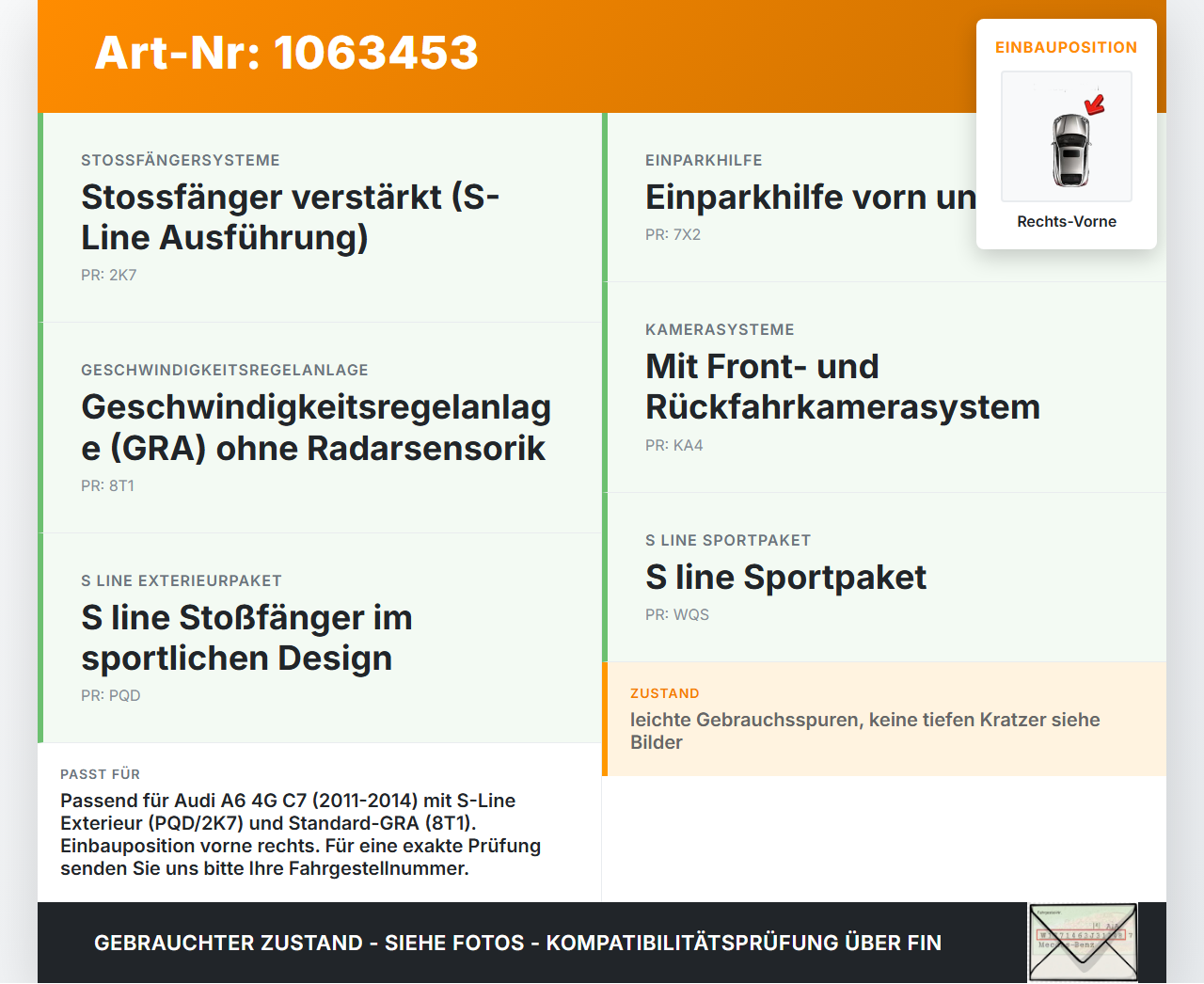Click 'KAMERASYSTEME' category label
This screenshot has width=1204, height=984.
tap(720, 329)
